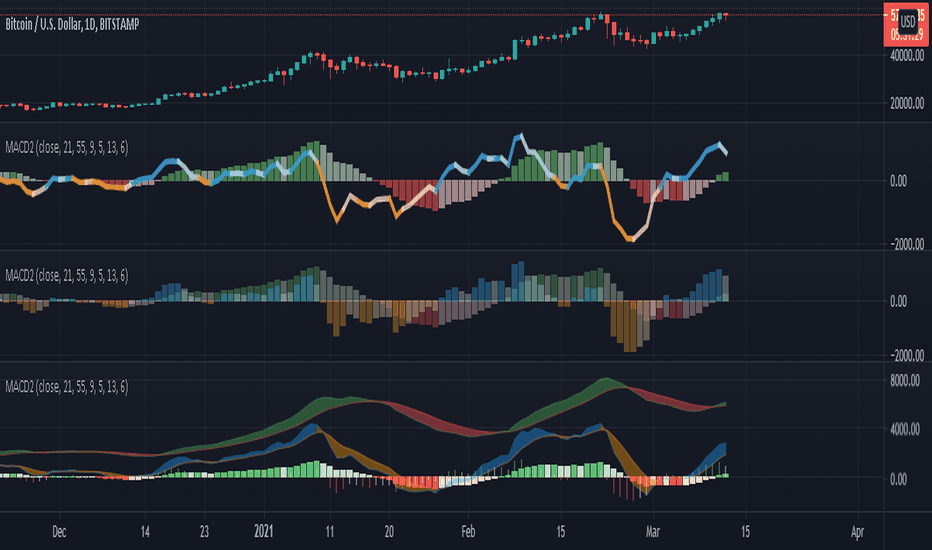Click the 4000.00 label on the bottom pane axis
Screen dimensions: 932x550
905,429
